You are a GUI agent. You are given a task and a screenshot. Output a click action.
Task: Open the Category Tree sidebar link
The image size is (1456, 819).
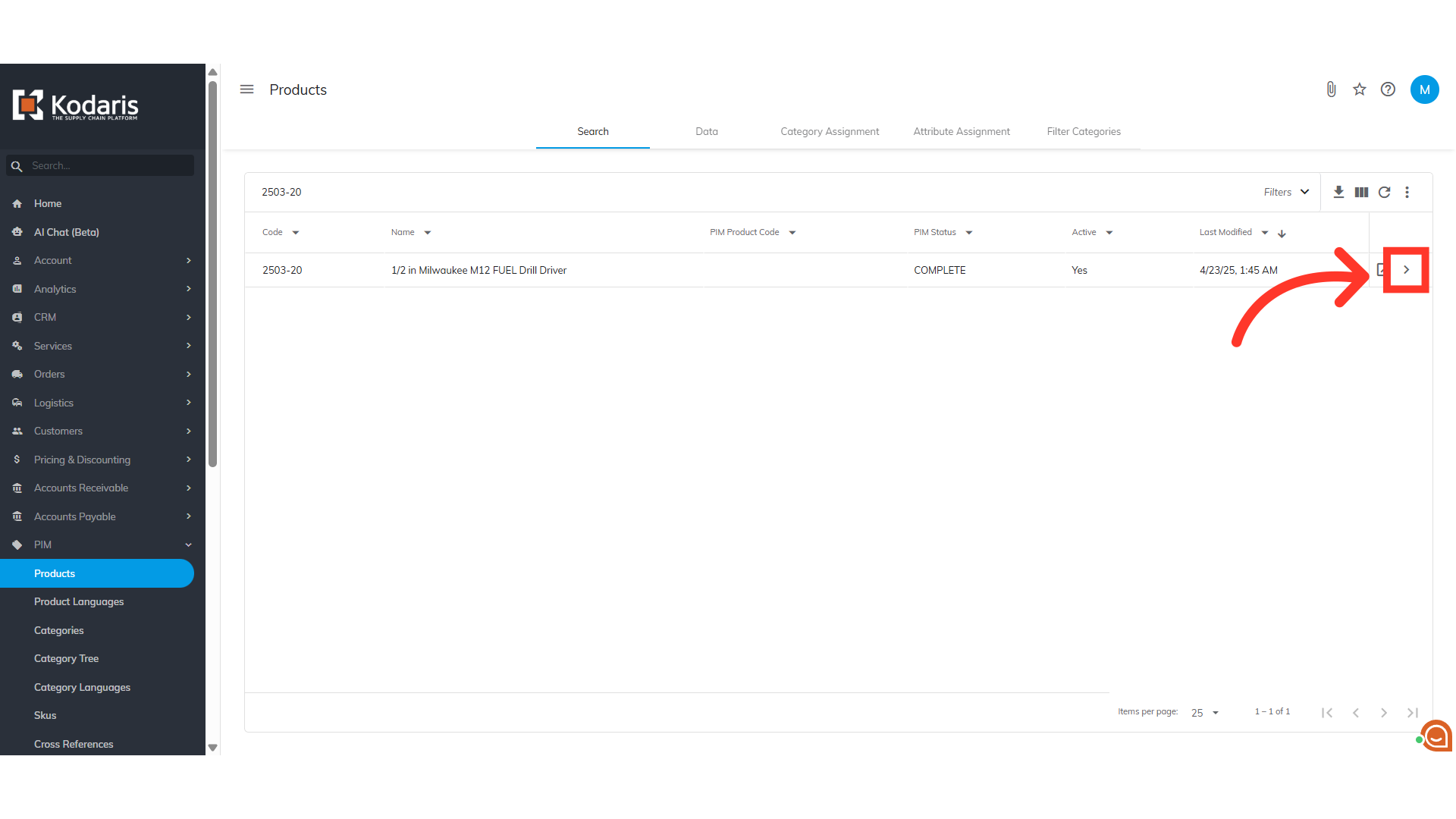66,658
